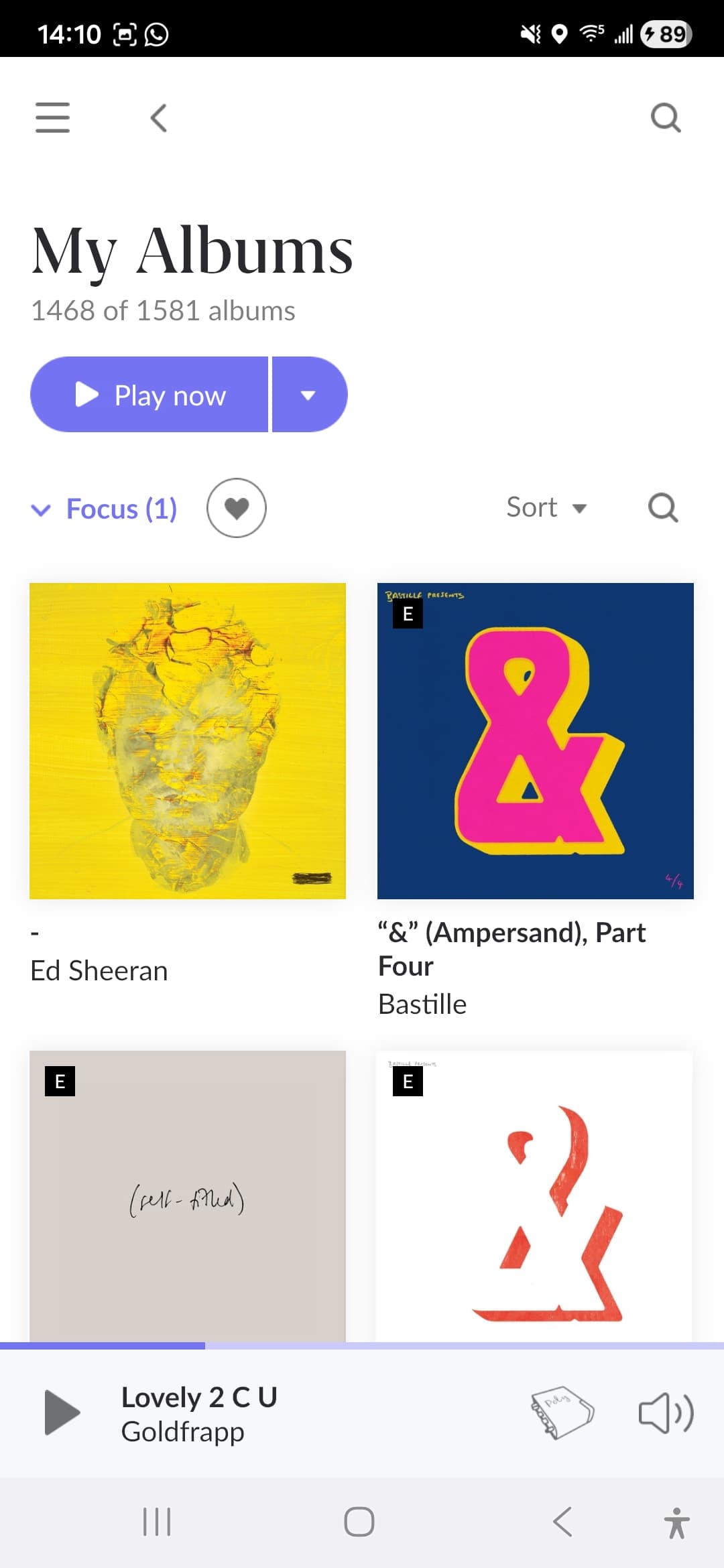Viewport: 724px width, 1568px height.
Task: Expand the Focus (1) filter panel
Action: (x=105, y=509)
